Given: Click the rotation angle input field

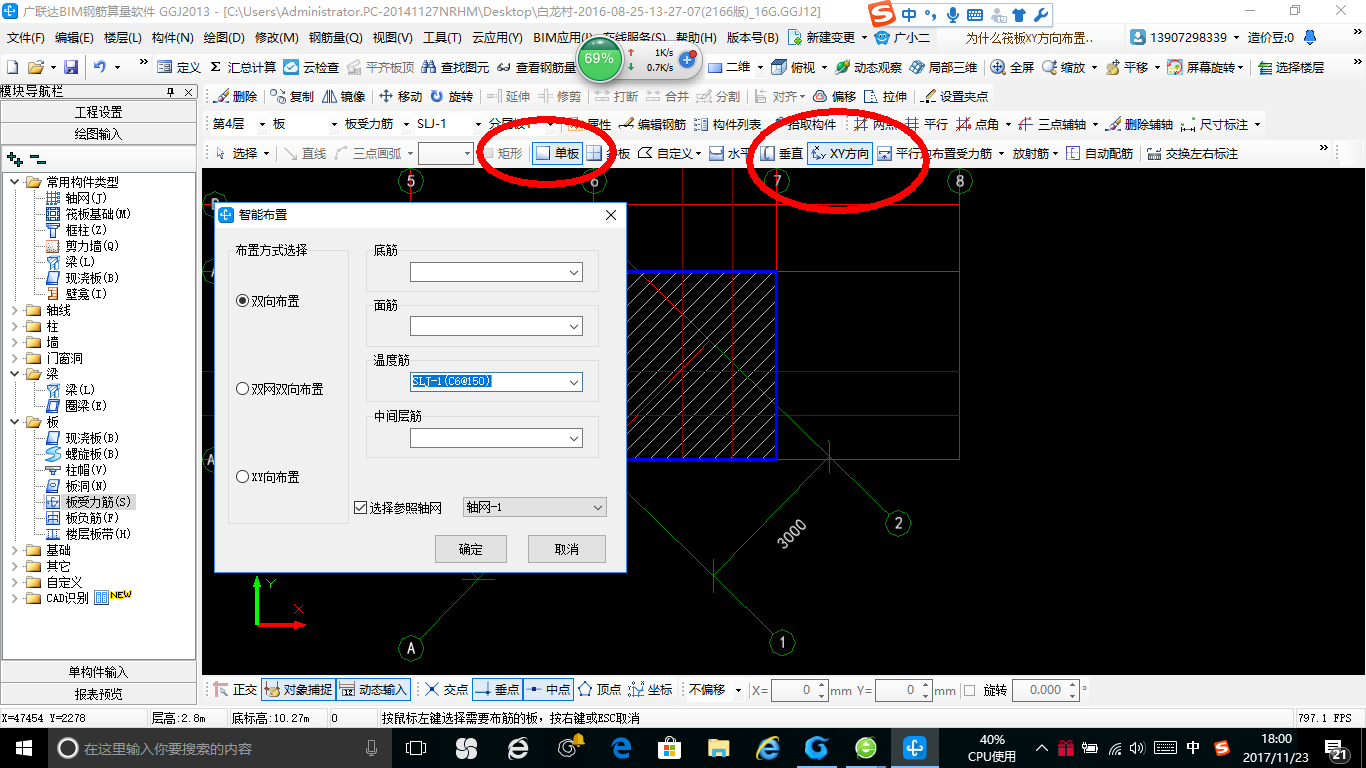Looking at the screenshot, I should [1040, 690].
